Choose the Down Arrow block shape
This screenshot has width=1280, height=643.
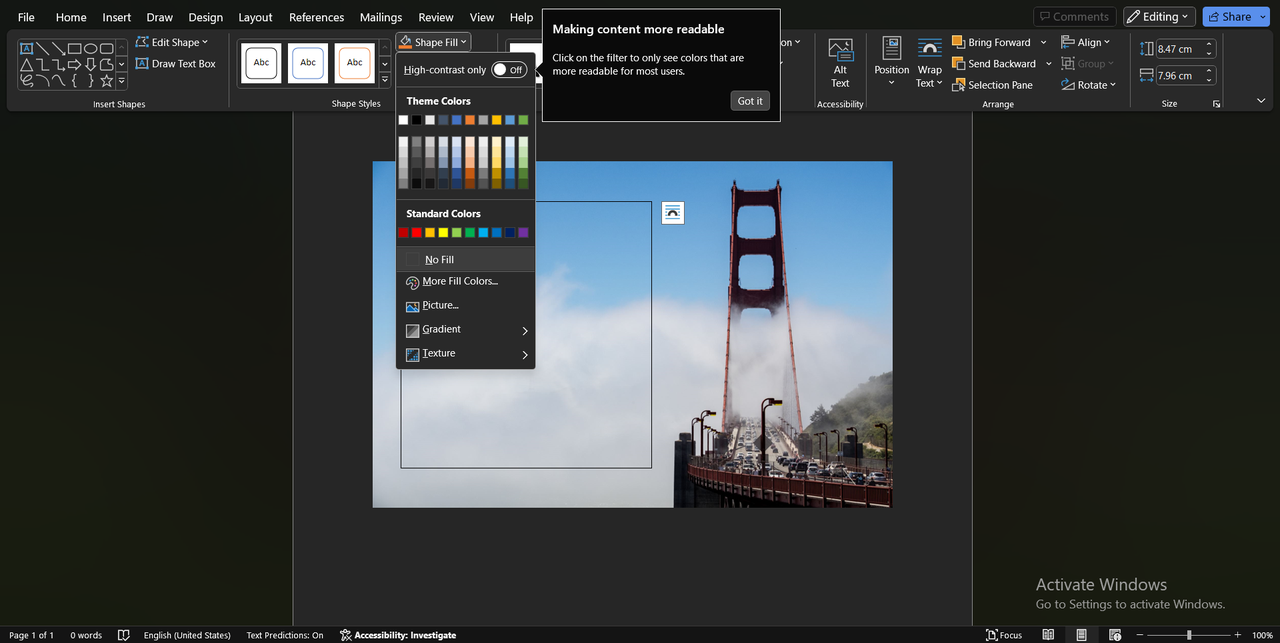click(91, 64)
